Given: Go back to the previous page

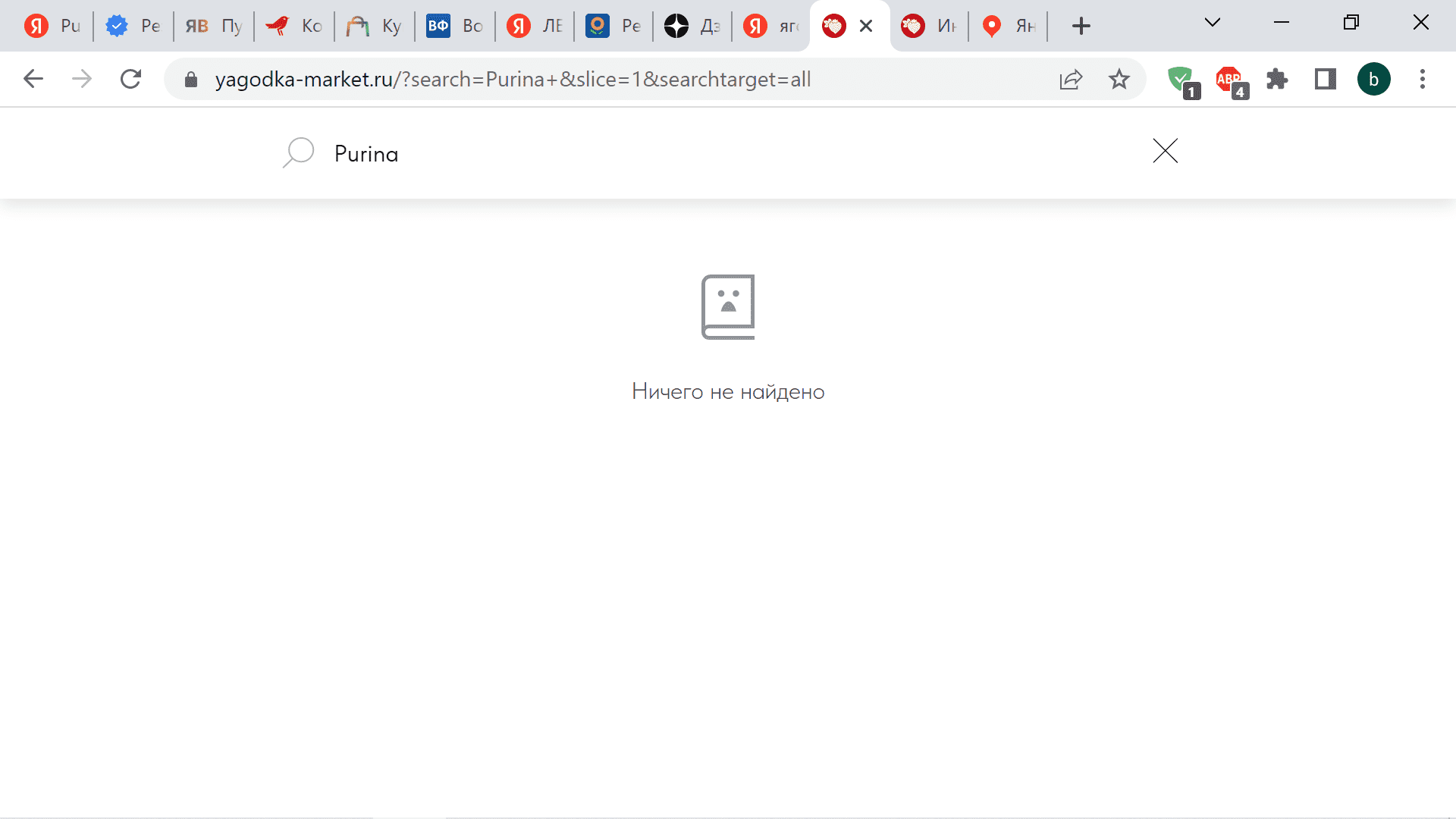Looking at the screenshot, I should 33,79.
